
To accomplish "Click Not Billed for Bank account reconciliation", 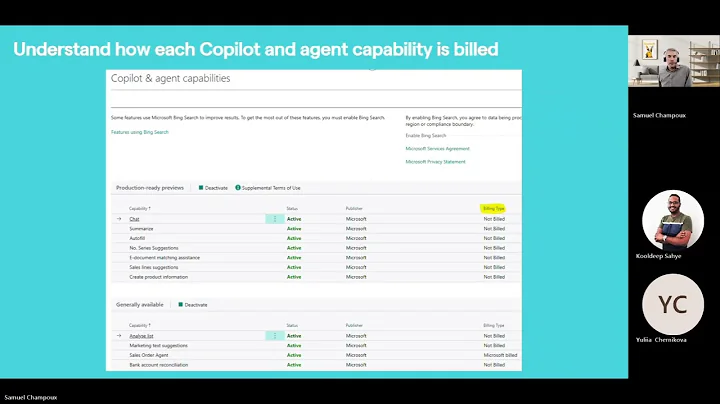I will [494, 365].
